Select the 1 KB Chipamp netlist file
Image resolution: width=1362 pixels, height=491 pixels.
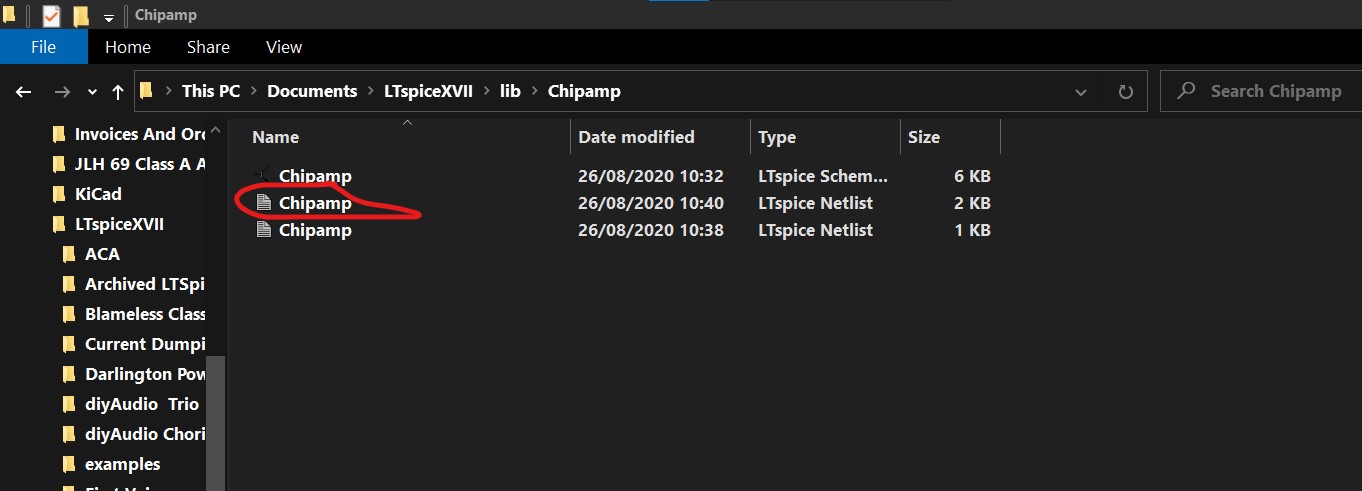(315, 230)
